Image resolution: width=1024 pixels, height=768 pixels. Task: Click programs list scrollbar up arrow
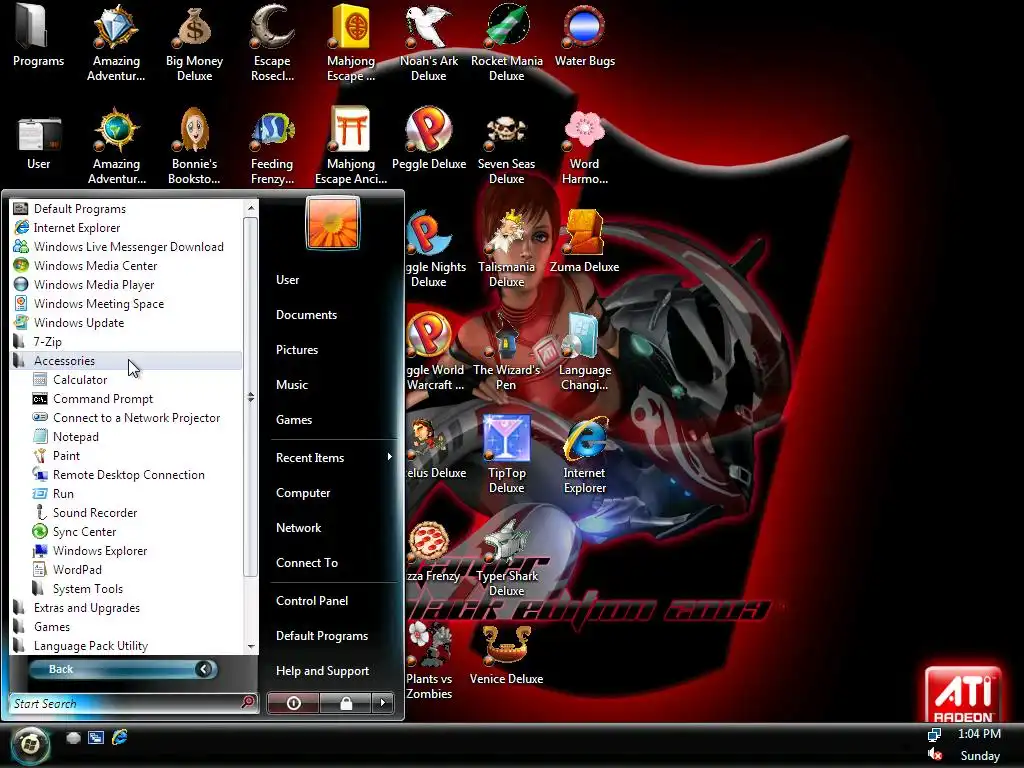click(x=251, y=208)
